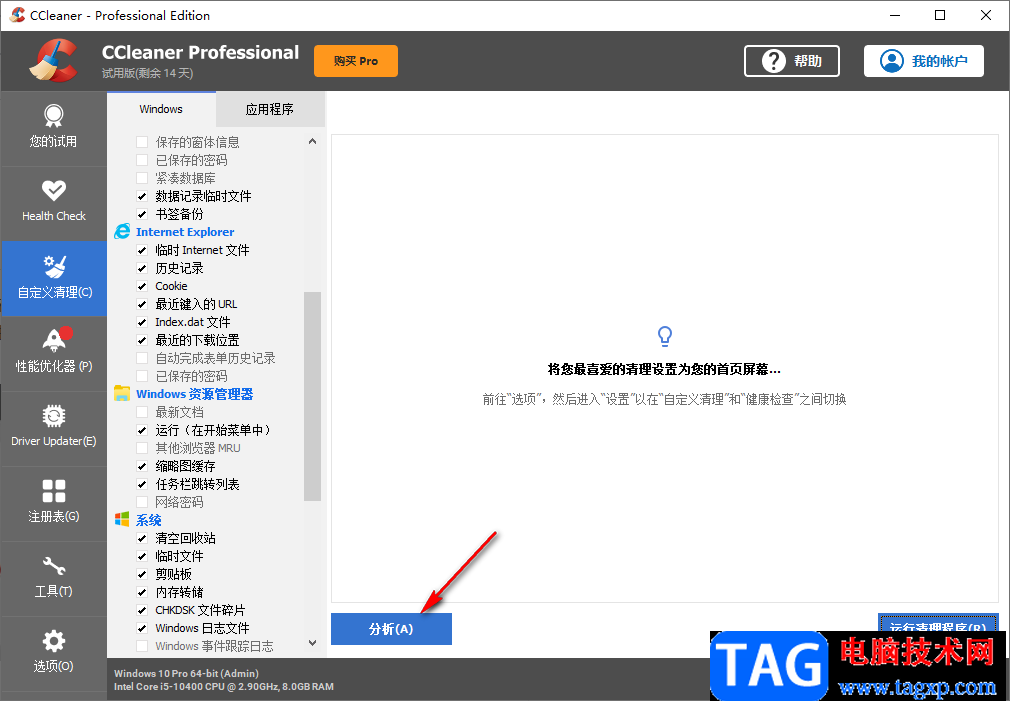Toggle 最近的下载位置 checkbox
This screenshot has width=1010, height=701.
click(142, 340)
